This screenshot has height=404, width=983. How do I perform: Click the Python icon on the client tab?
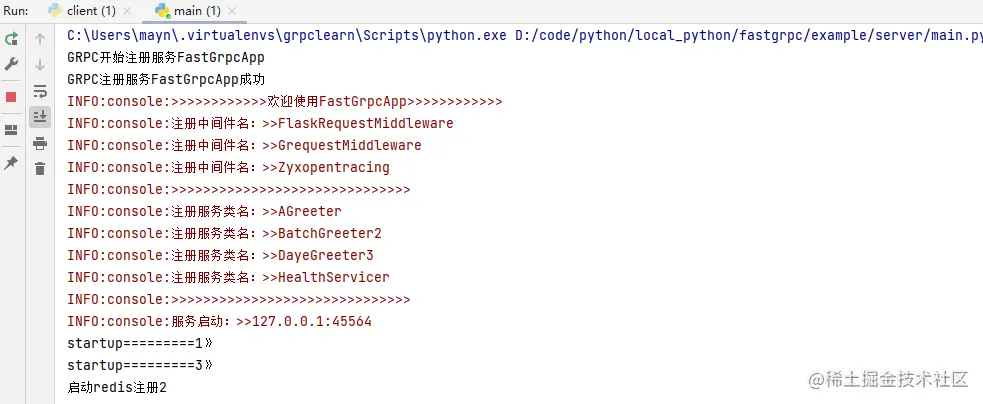pos(56,11)
